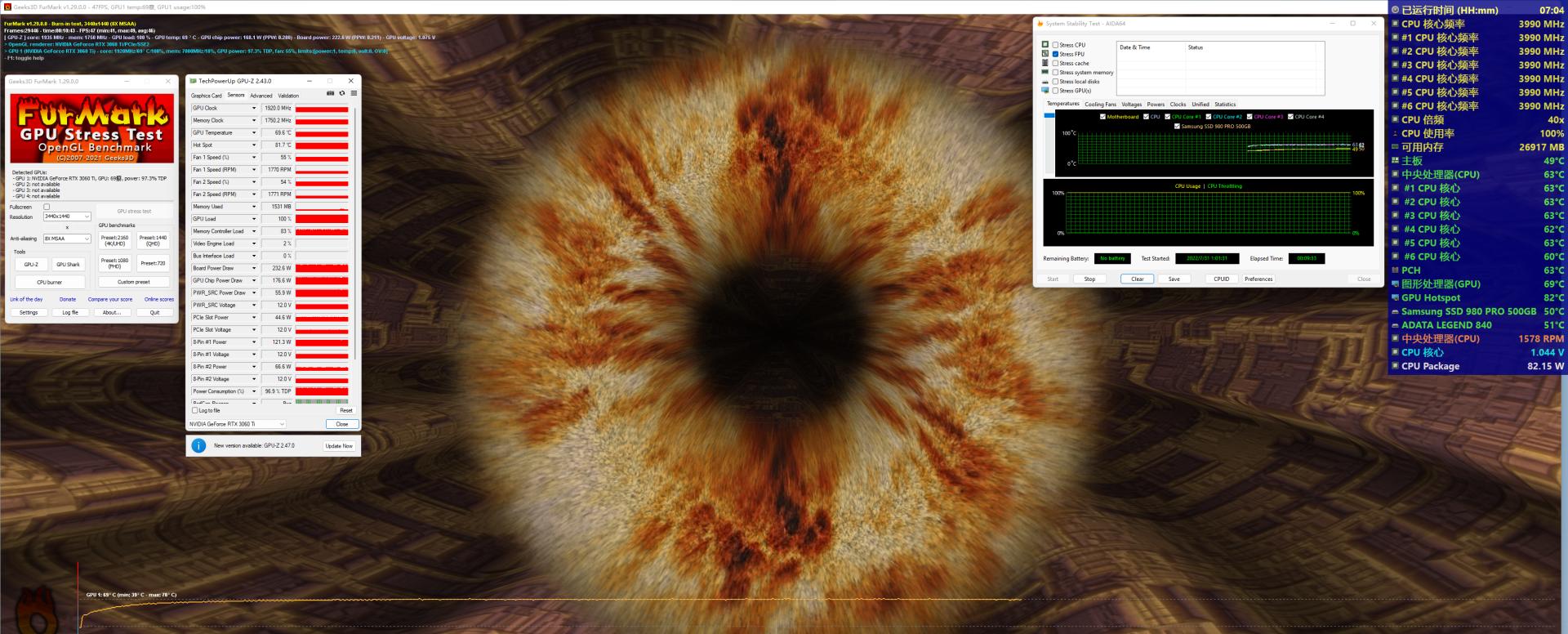
Task: Expand the GPU selector NVIDIA GeForce RTX 3060 Ti
Action: point(237,424)
